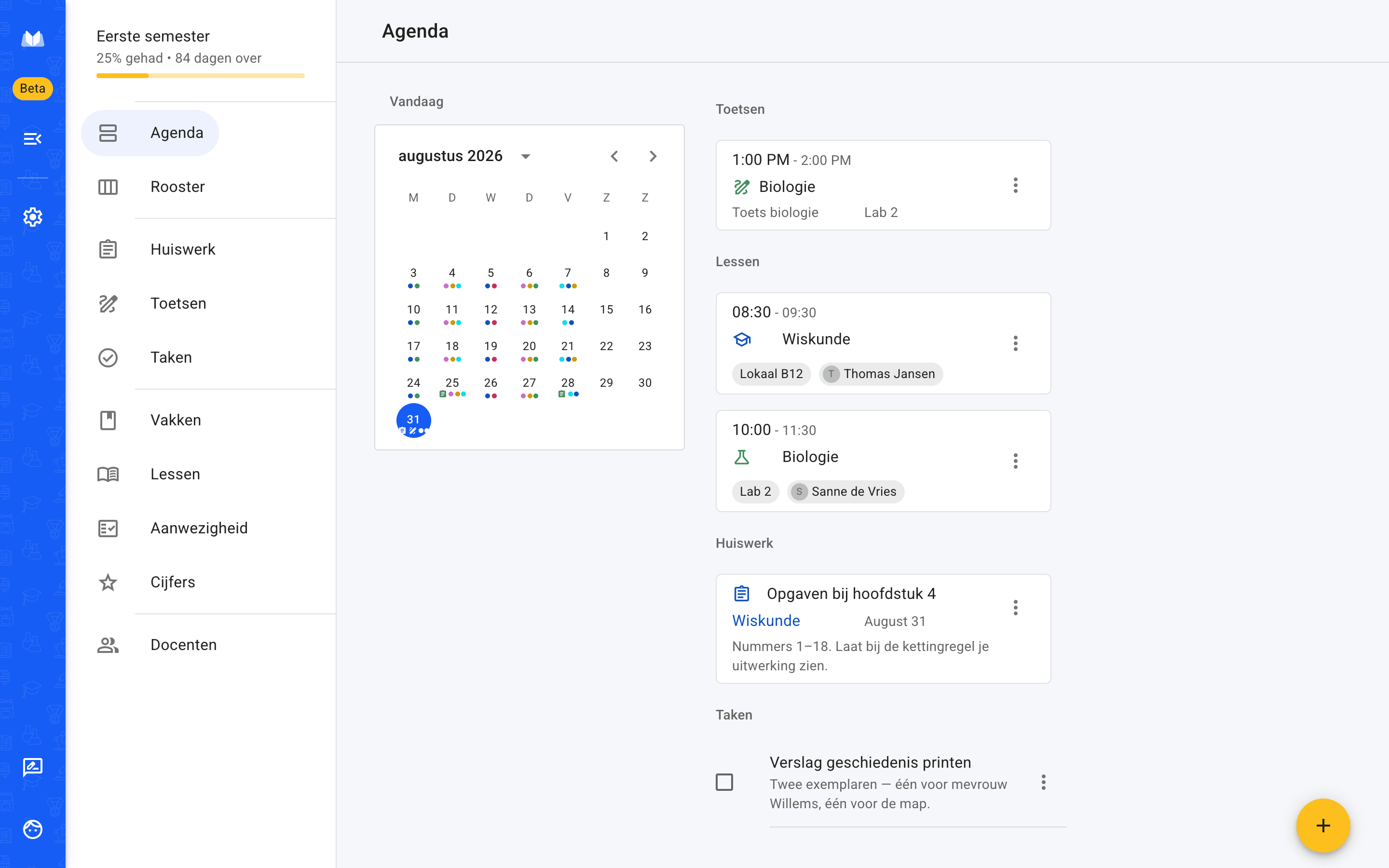Open settings gear icon
The image size is (1389, 868).
point(33,217)
